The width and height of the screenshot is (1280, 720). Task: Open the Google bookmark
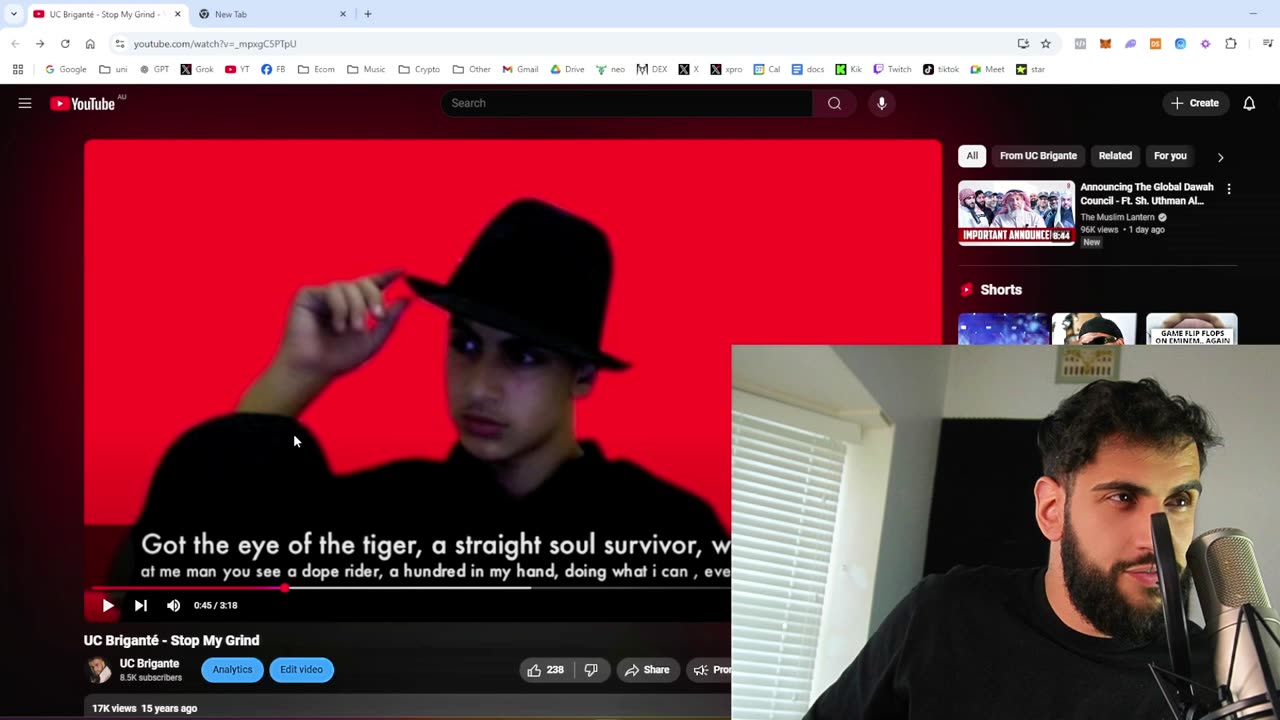(x=65, y=69)
